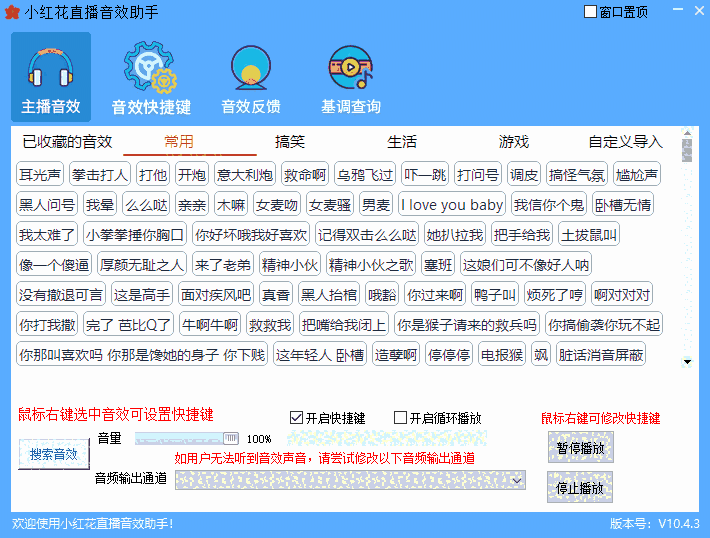
Task: Tick the 窗口置顶 checkbox
Action: (590, 12)
